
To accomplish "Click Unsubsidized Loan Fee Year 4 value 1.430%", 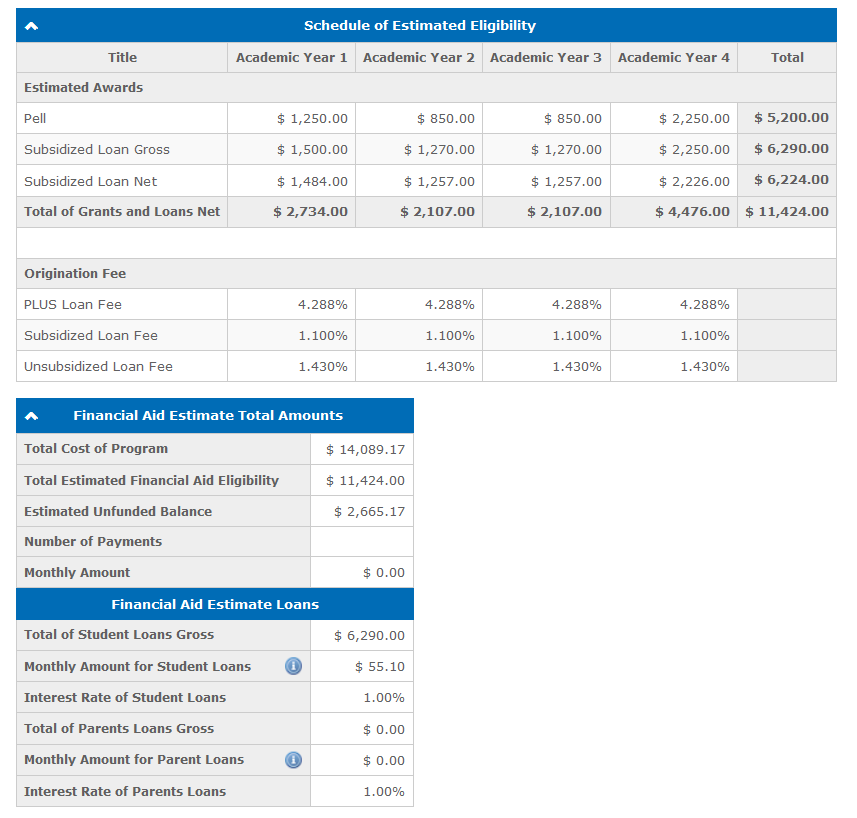I will coord(705,367).
